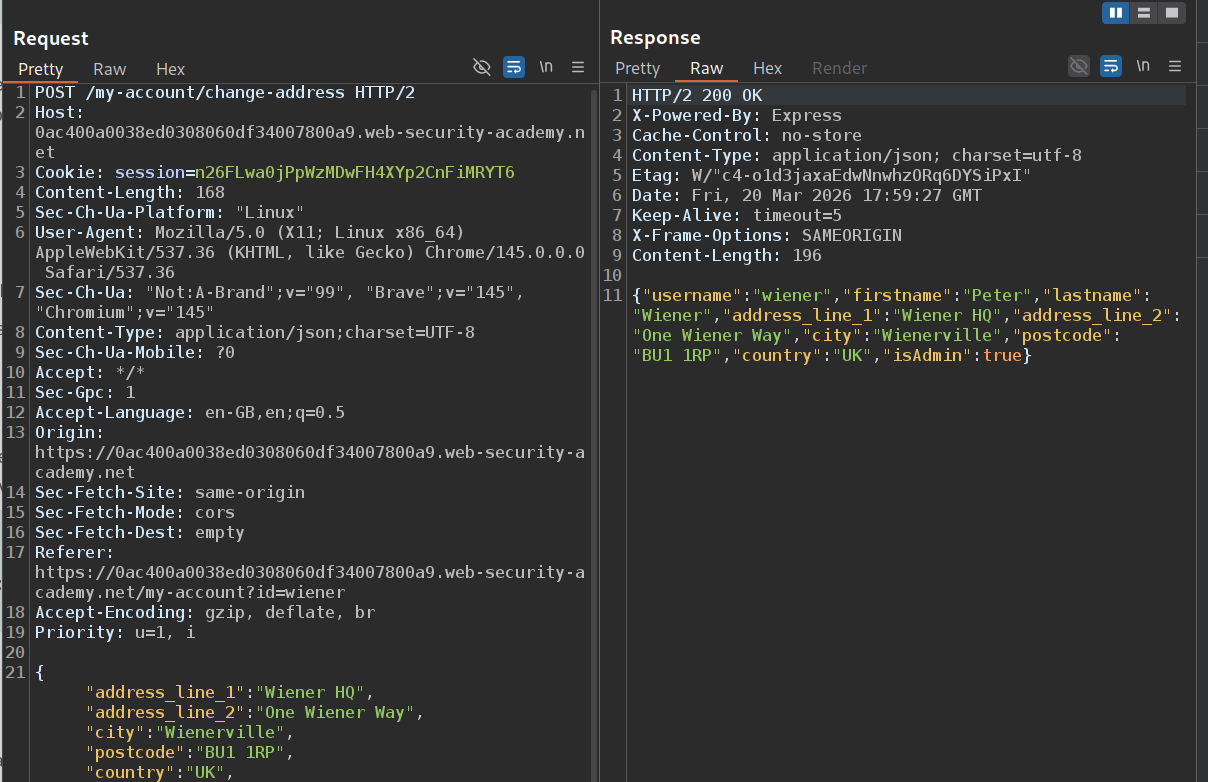Screen dimensions: 1208x782
Task: Toggle hidden characters eye icon in Response
Action: (1079, 66)
